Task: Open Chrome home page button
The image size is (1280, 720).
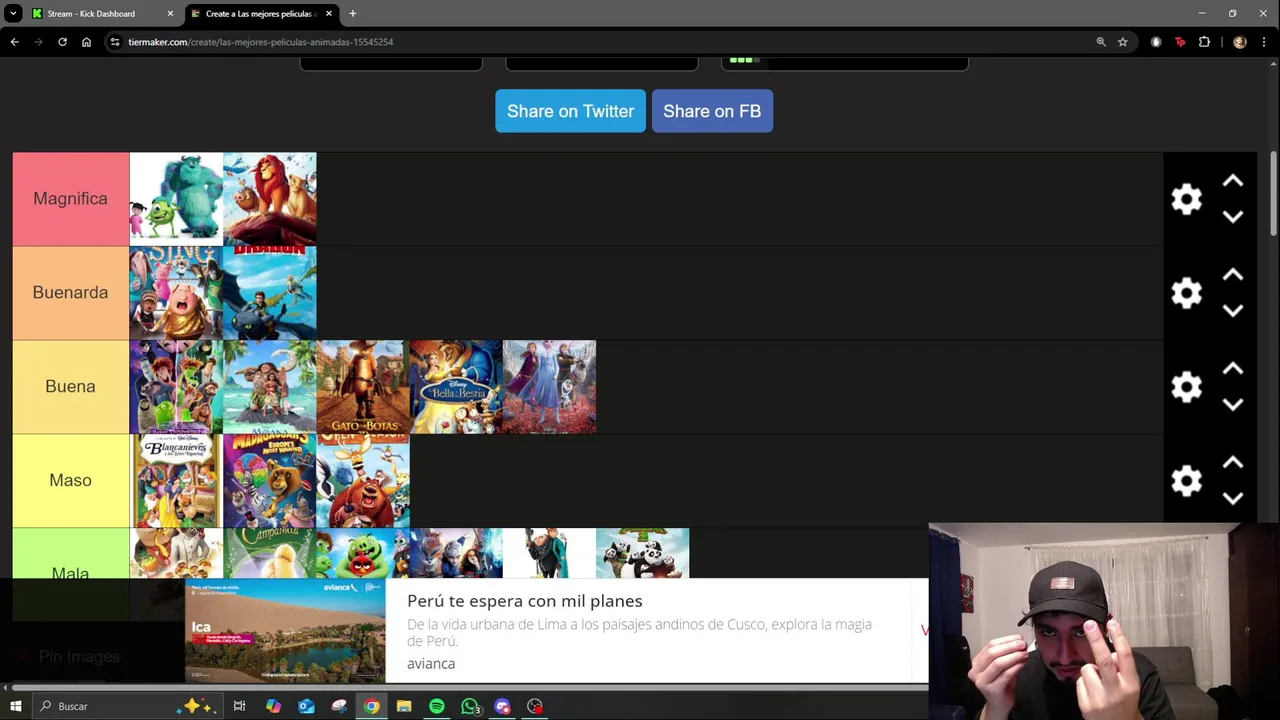Action: click(x=86, y=42)
